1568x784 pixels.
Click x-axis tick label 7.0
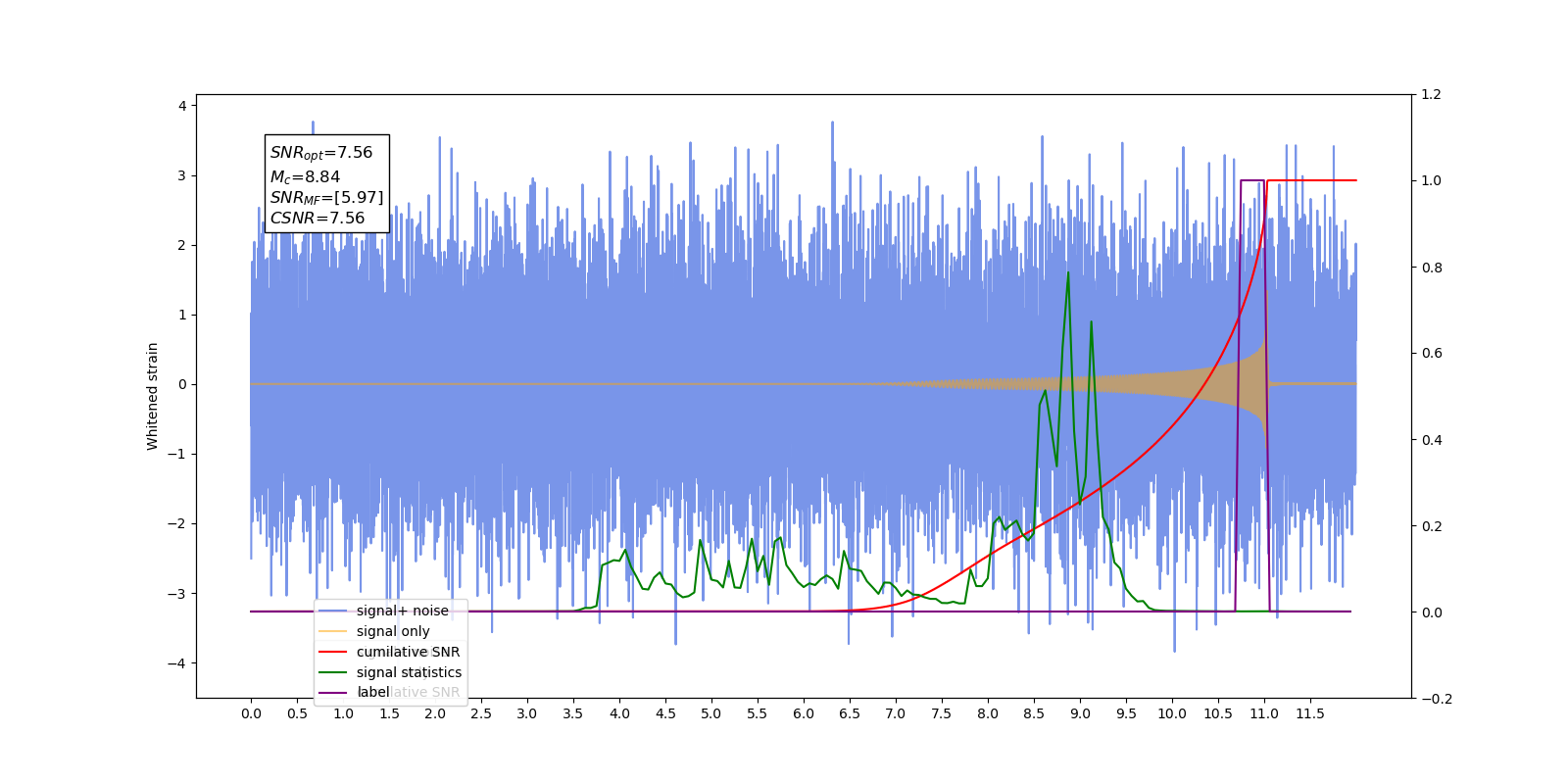coord(896,713)
